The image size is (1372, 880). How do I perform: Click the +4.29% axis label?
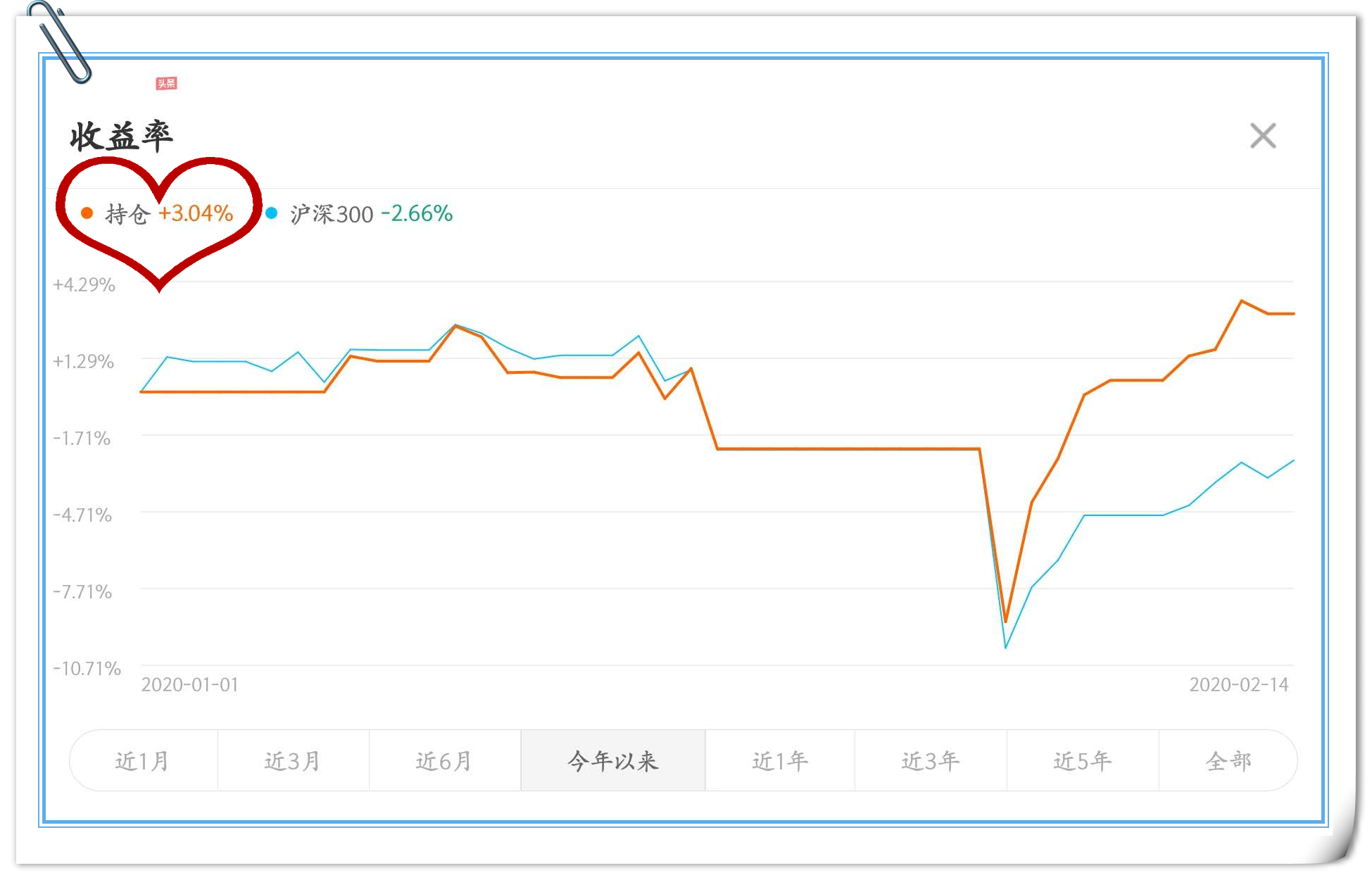84,284
